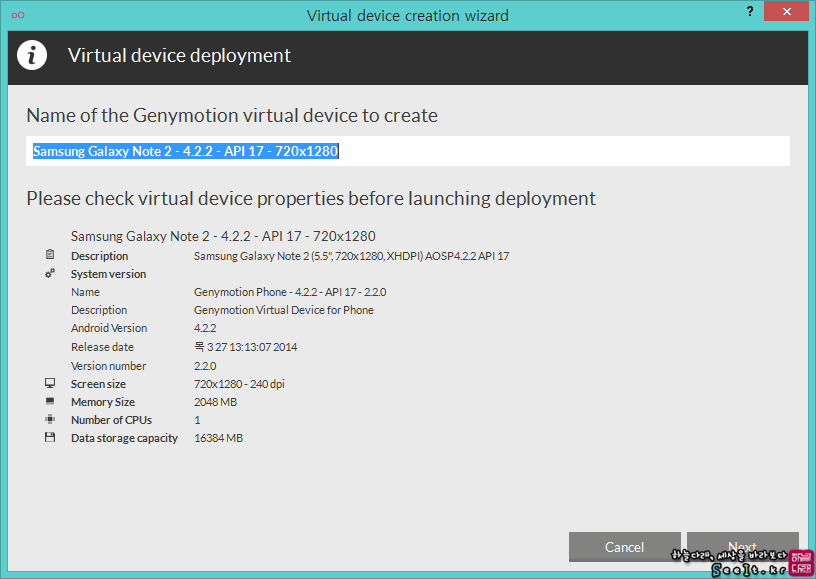Click the gears icon beside System version
This screenshot has height=579, width=816.
pos(50,273)
